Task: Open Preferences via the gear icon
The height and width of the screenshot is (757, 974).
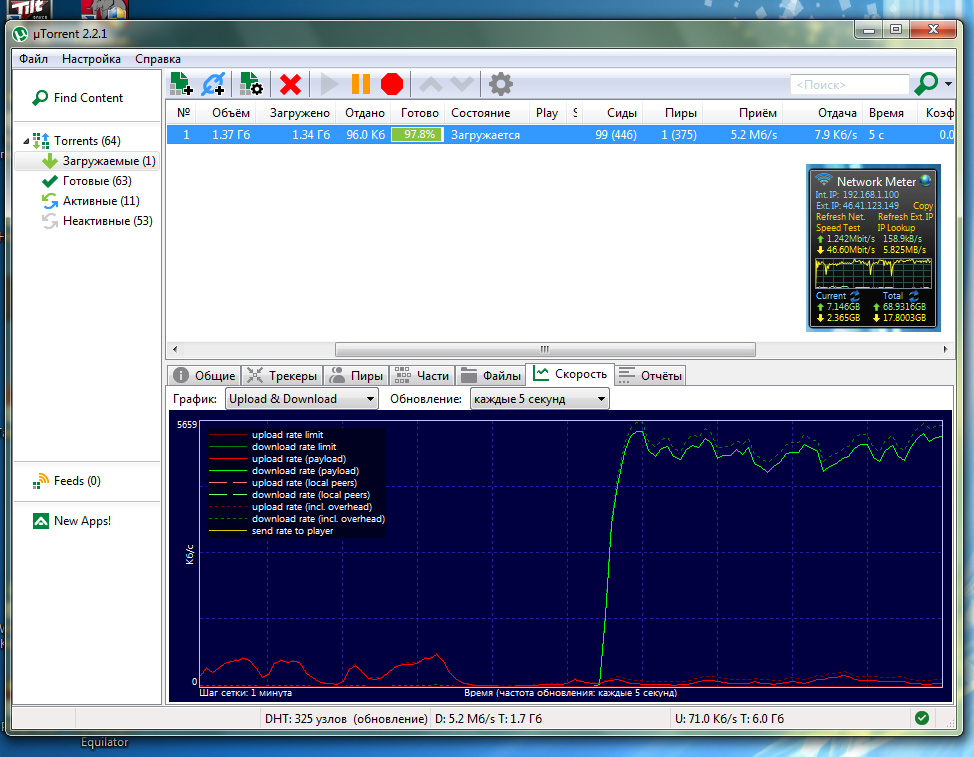Action: coord(500,84)
